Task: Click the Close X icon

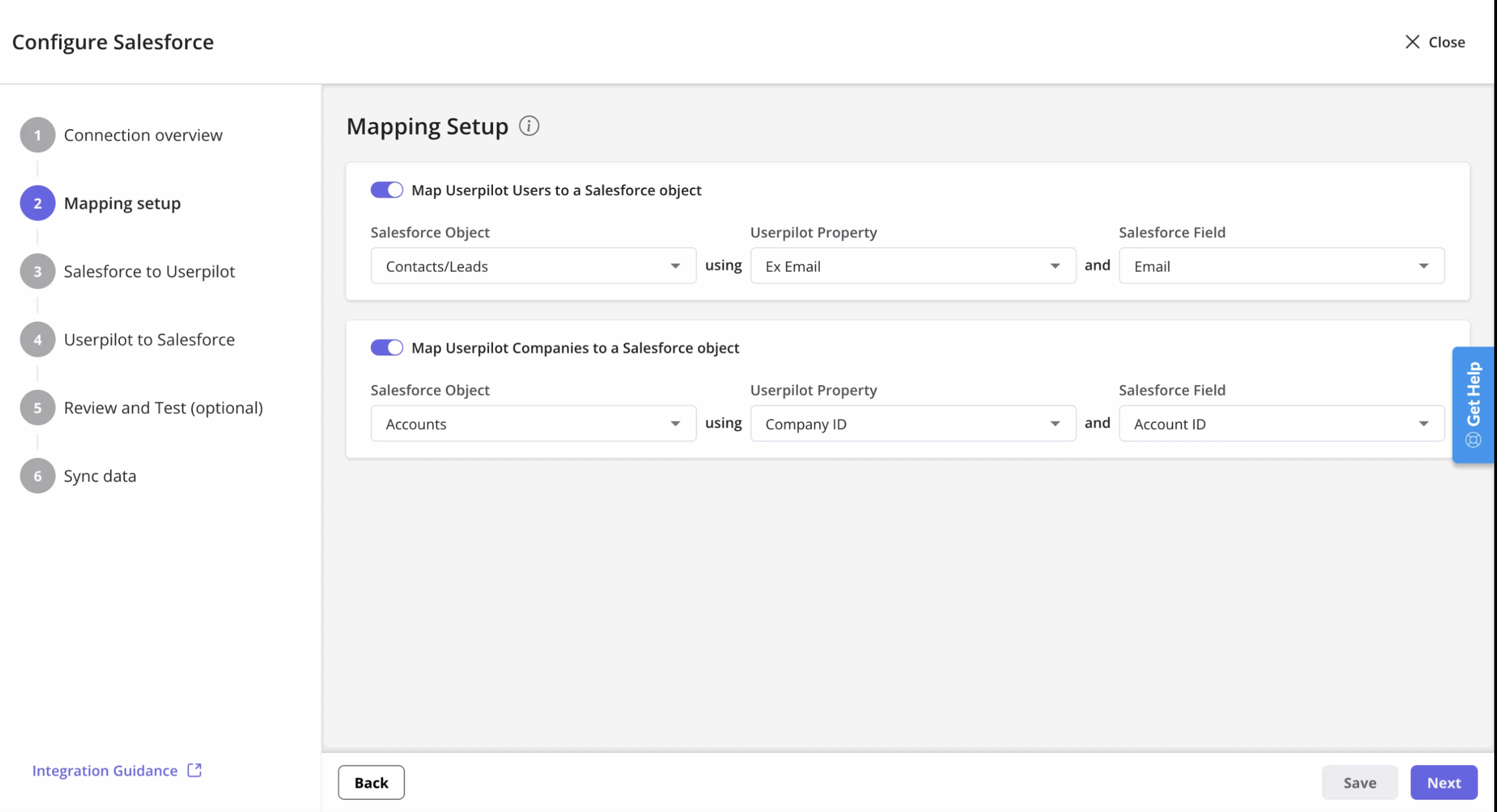Action: pyautogui.click(x=1412, y=42)
